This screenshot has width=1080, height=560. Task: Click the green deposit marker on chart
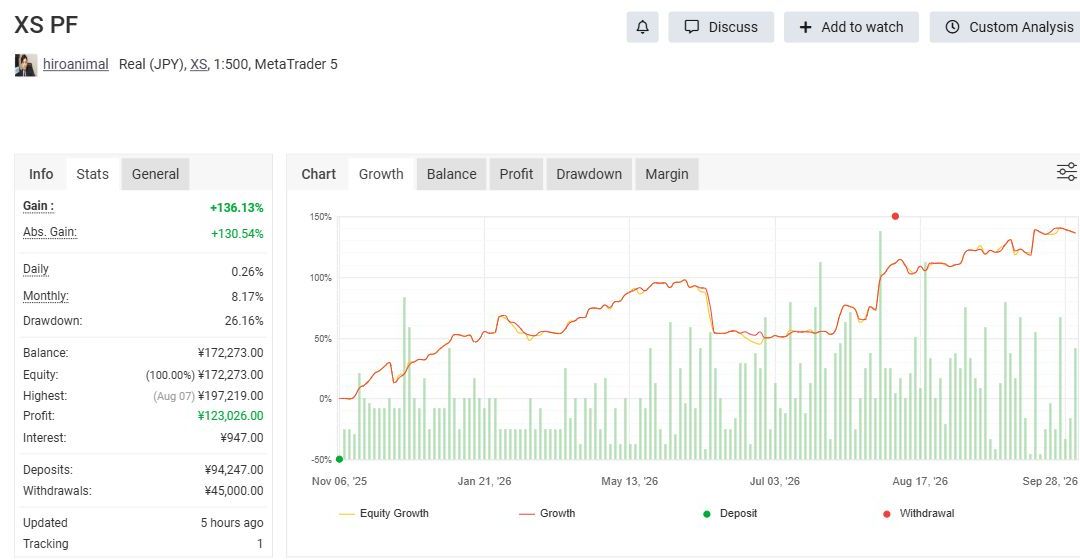(x=340, y=459)
